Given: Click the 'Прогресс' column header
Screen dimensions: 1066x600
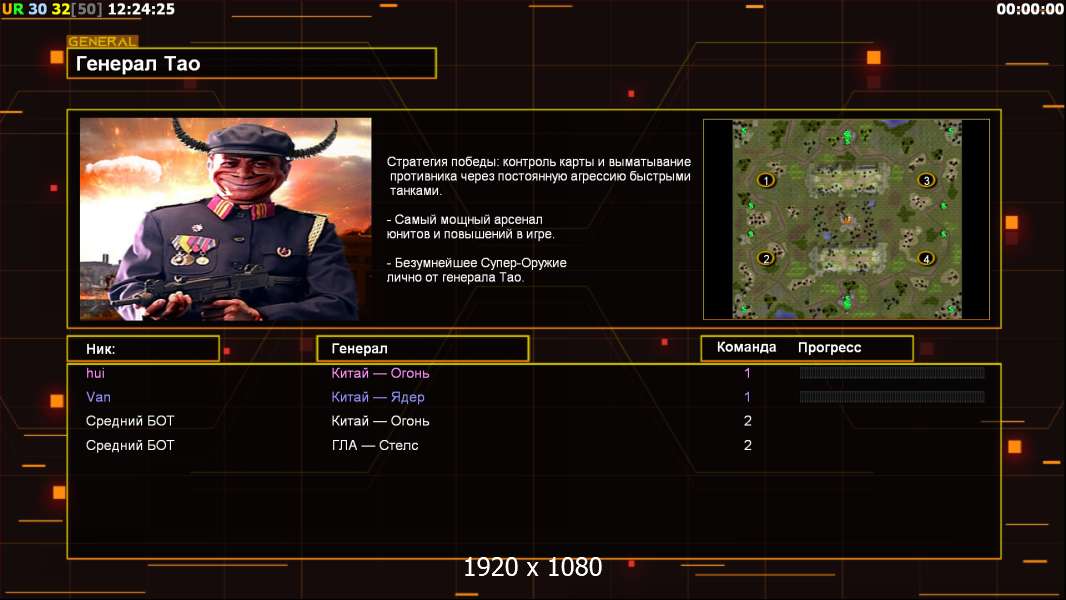Looking at the screenshot, I should tap(829, 347).
